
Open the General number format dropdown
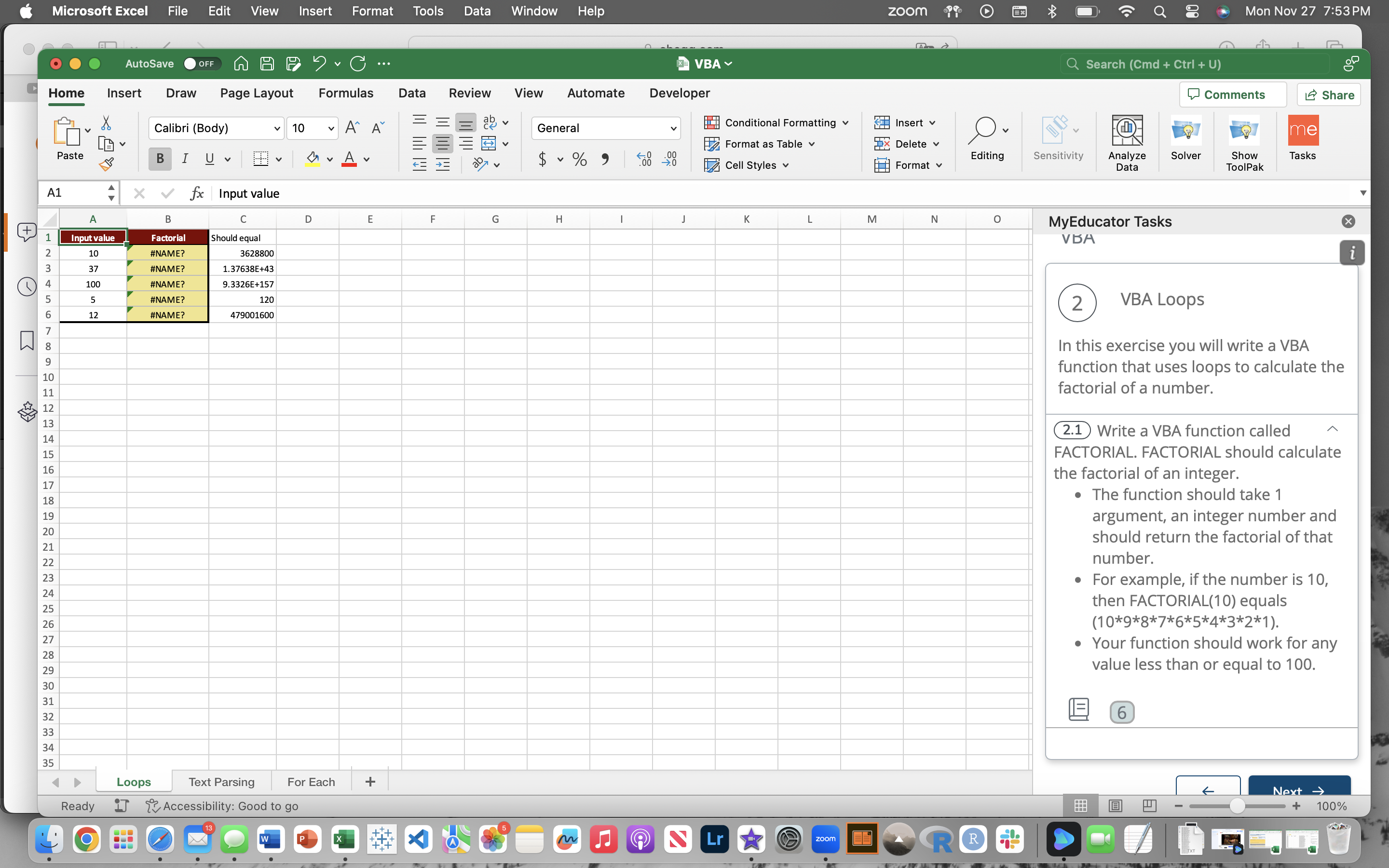(672, 128)
